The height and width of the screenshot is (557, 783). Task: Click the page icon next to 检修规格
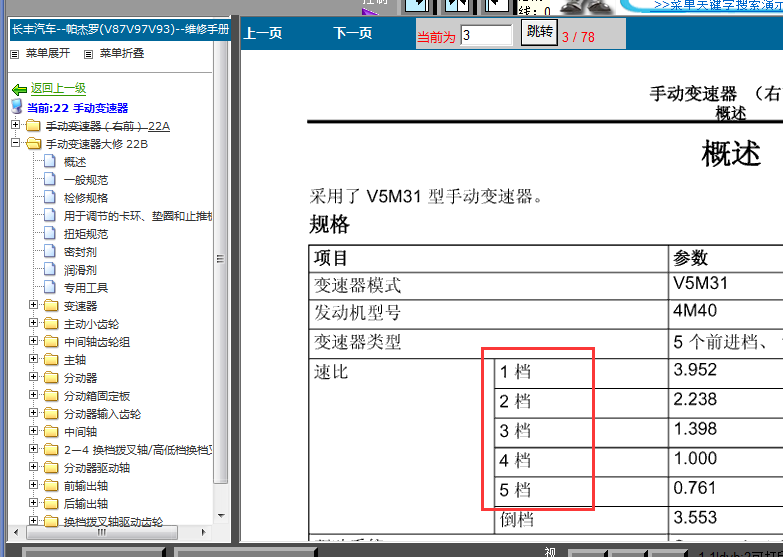click(x=49, y=197)
